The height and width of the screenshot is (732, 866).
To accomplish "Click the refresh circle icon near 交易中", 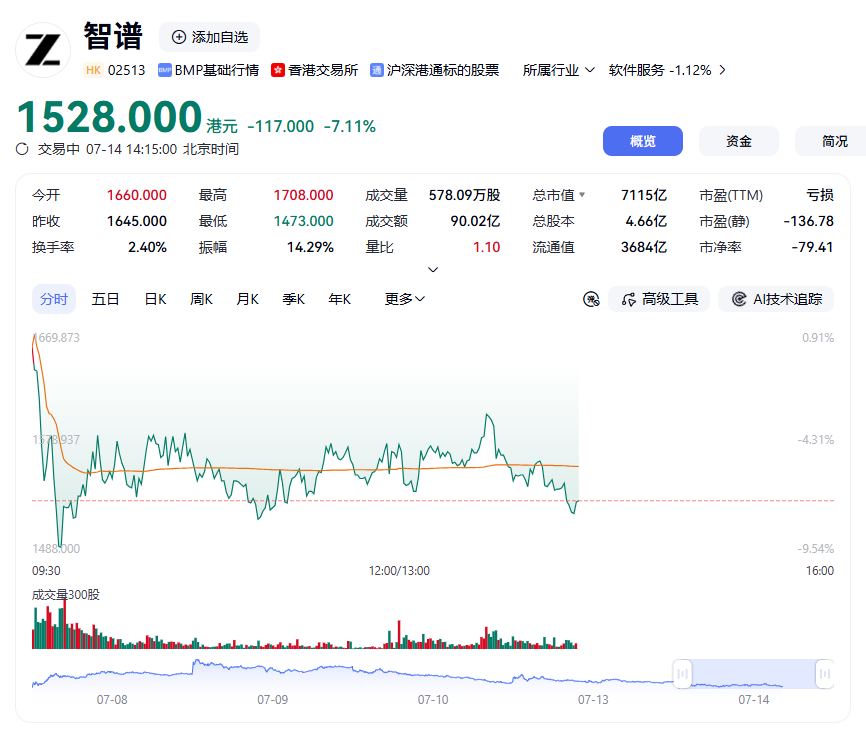I will [22, 149].
